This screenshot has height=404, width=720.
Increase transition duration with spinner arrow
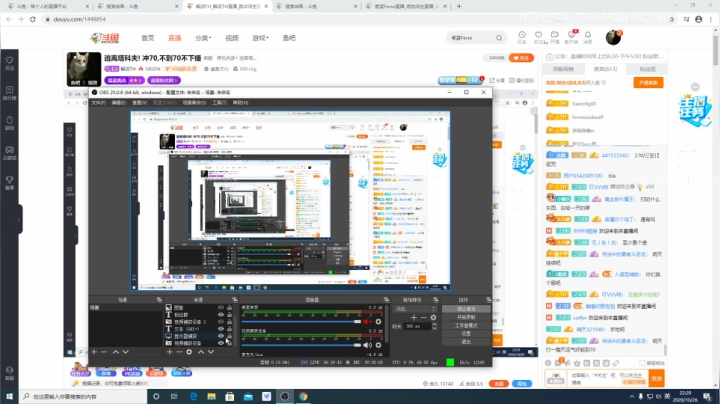[434, 324]
